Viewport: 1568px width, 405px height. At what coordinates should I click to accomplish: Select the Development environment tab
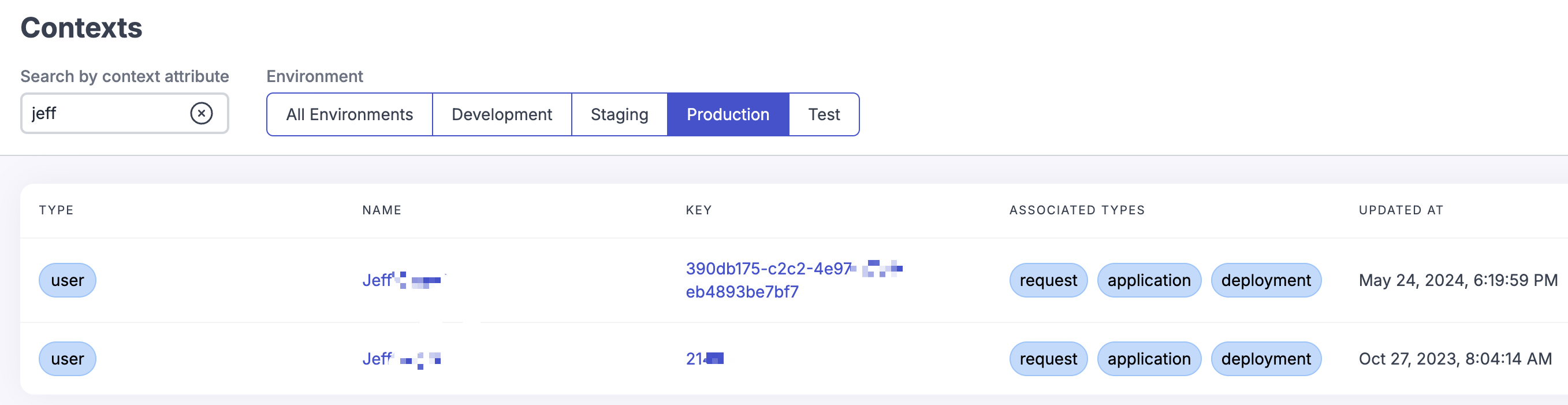(501, 114)
